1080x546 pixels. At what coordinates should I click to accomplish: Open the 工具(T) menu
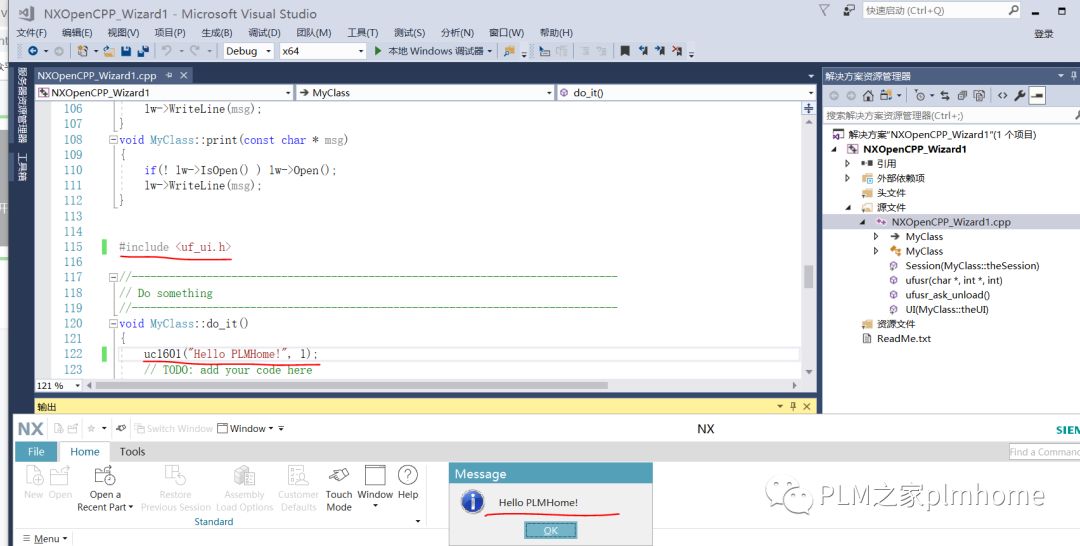(x=362, y=32)
